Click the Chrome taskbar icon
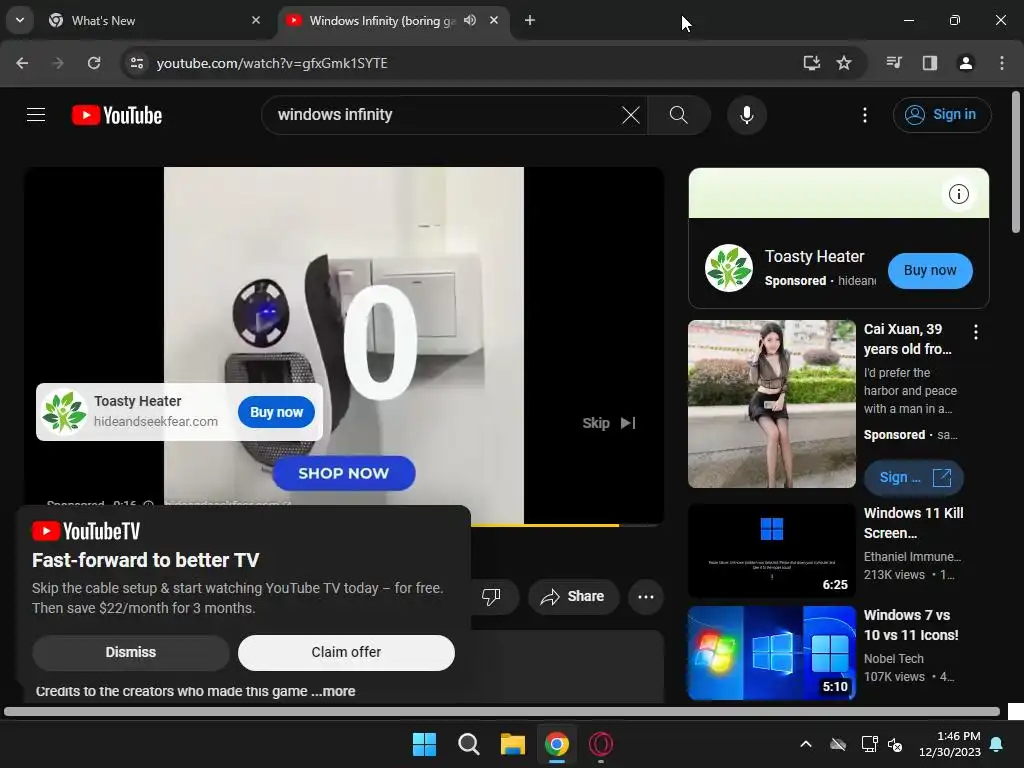This screenshot has height=768, width=1024. [556, 744]
